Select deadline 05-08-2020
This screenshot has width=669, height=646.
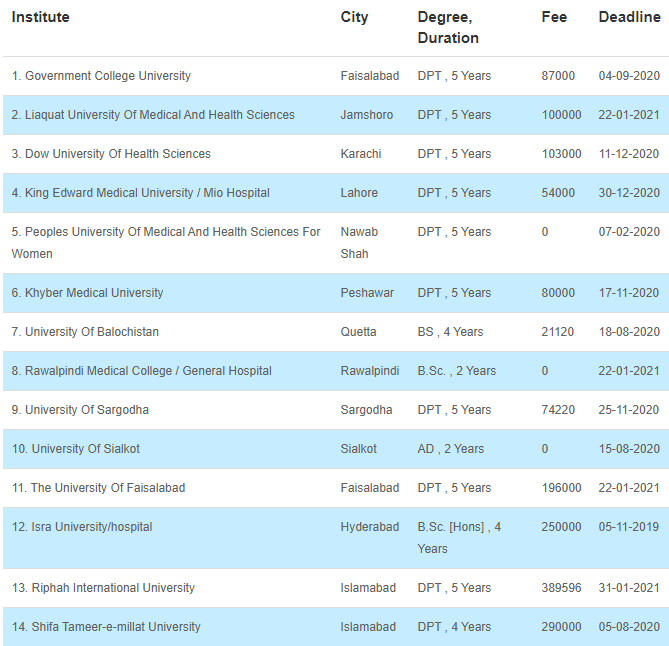pos(629,627)
